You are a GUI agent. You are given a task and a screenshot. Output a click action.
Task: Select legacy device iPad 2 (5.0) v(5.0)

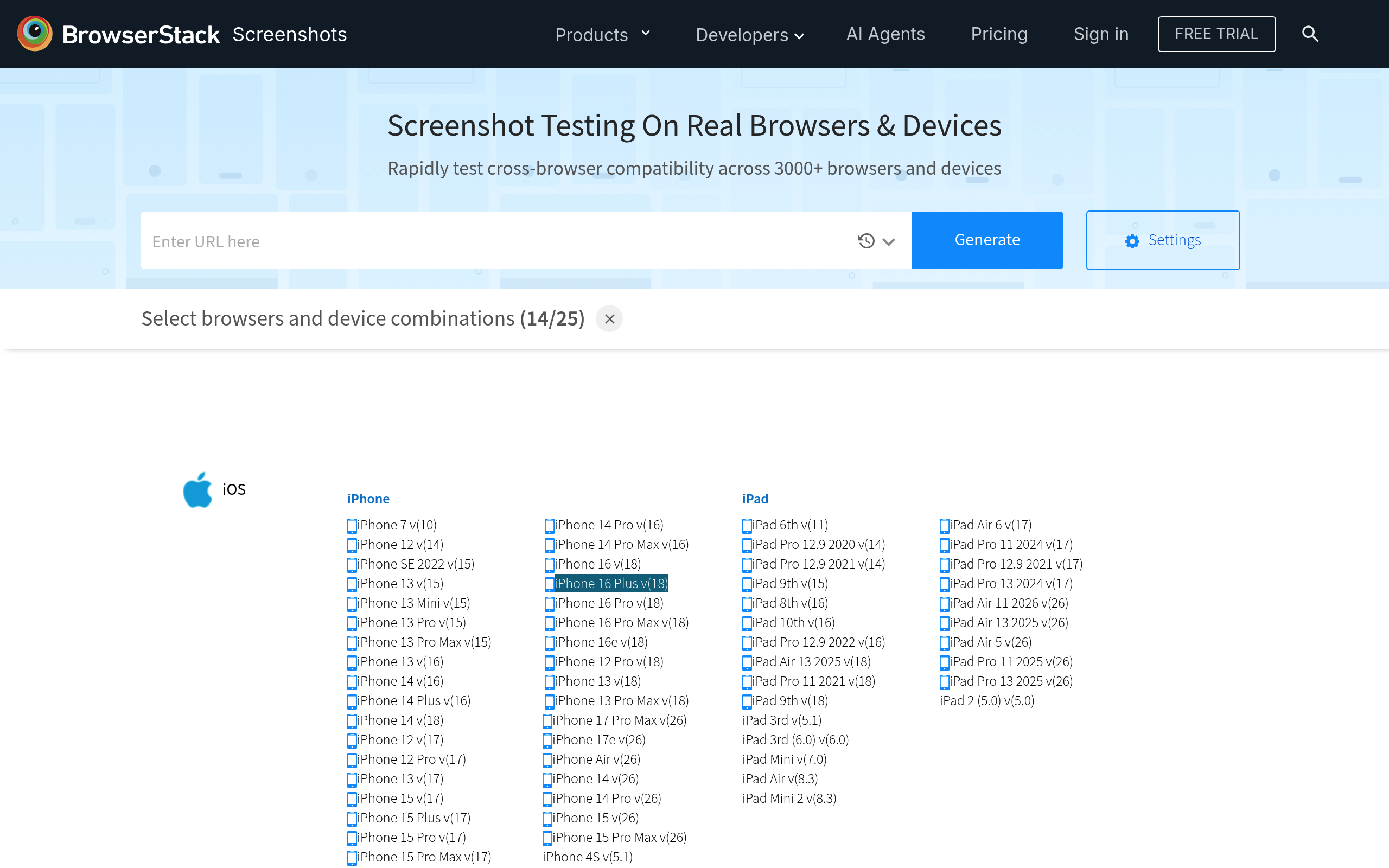pos(986,701)
